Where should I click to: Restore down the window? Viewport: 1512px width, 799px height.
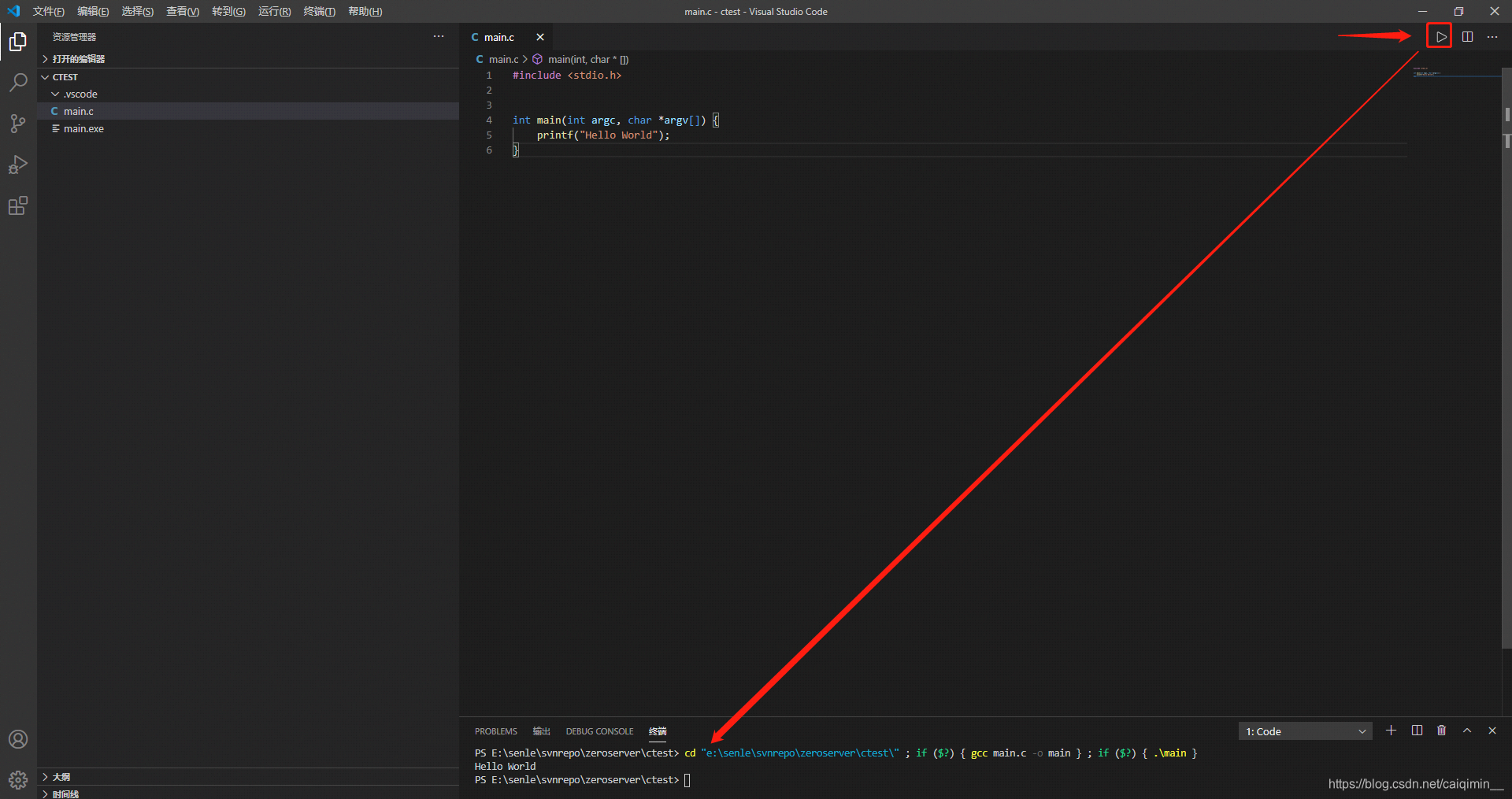(1458, 11)
